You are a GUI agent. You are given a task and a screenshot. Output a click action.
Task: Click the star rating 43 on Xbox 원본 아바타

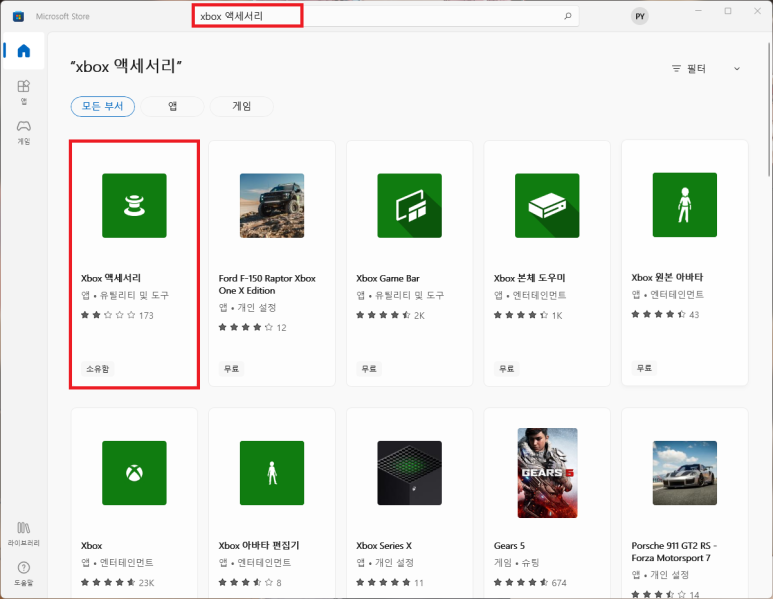coord(665,315)
